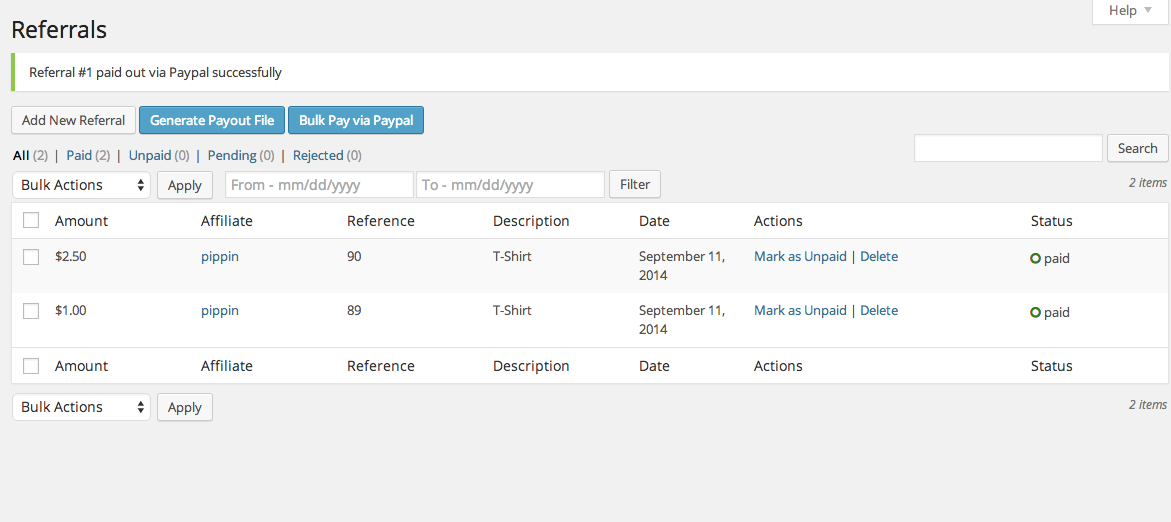Click Generate Payout File button
Viewport: 1171px width, 522px height.
pos(212,120)
